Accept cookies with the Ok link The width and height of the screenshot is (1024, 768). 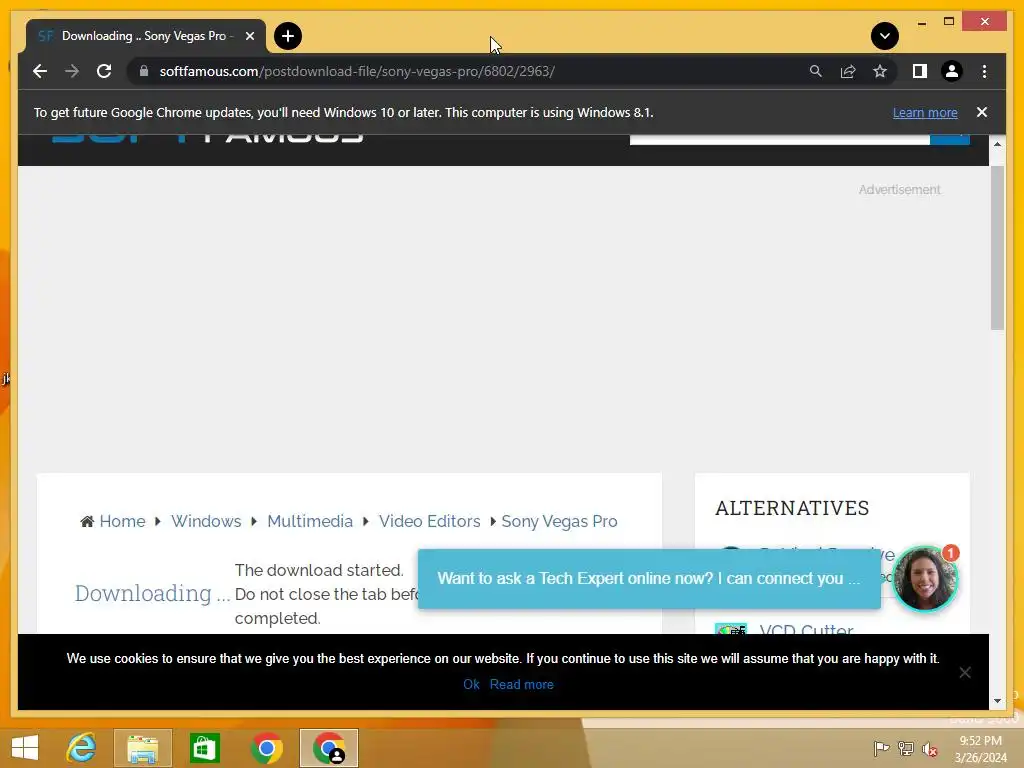point(471,684)
